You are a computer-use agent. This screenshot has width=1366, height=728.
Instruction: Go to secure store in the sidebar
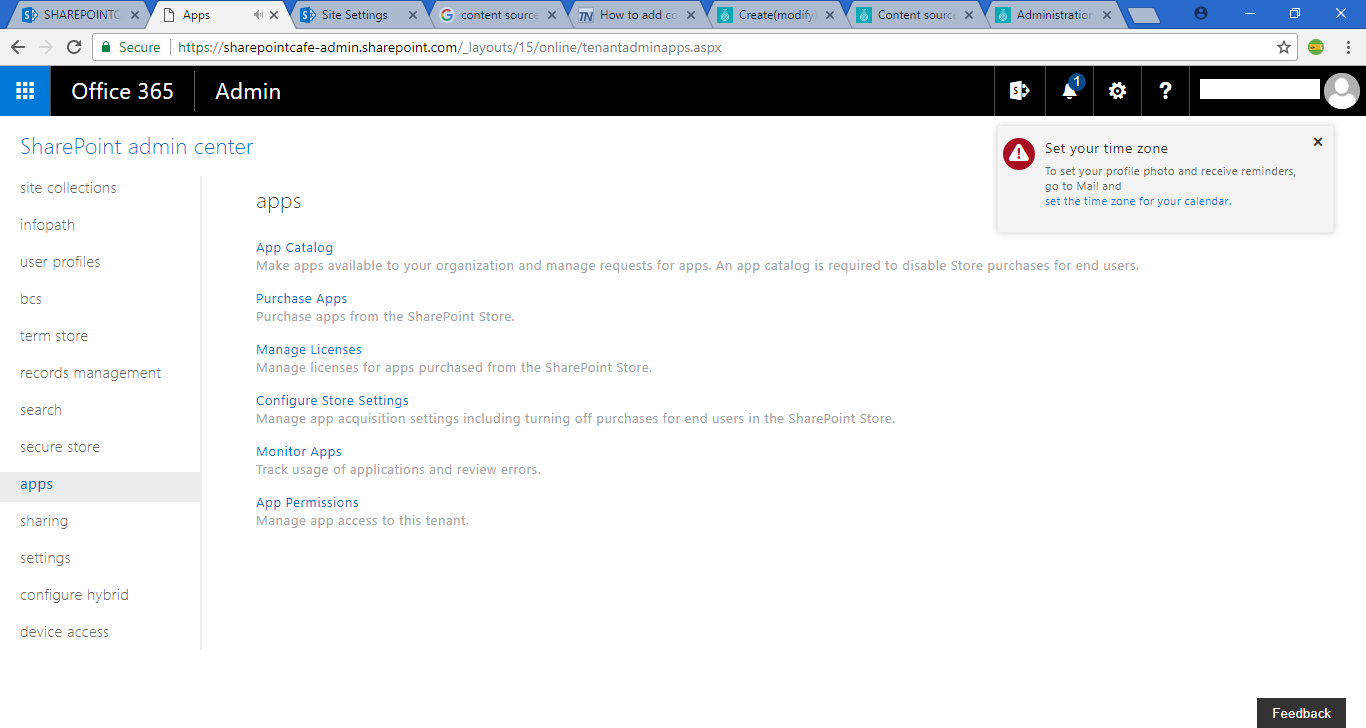click(x=60, y=447)
